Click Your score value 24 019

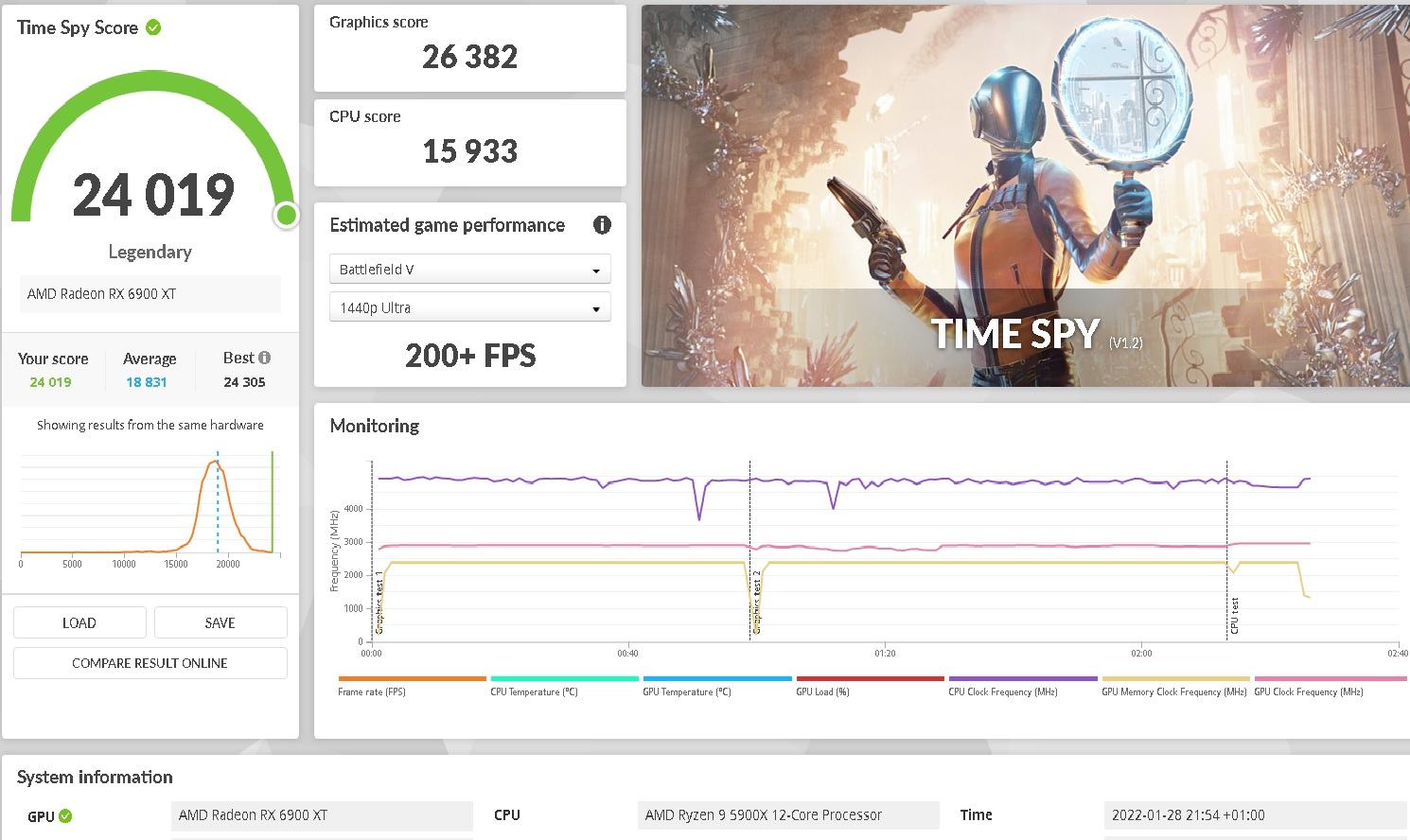point(50,382)
